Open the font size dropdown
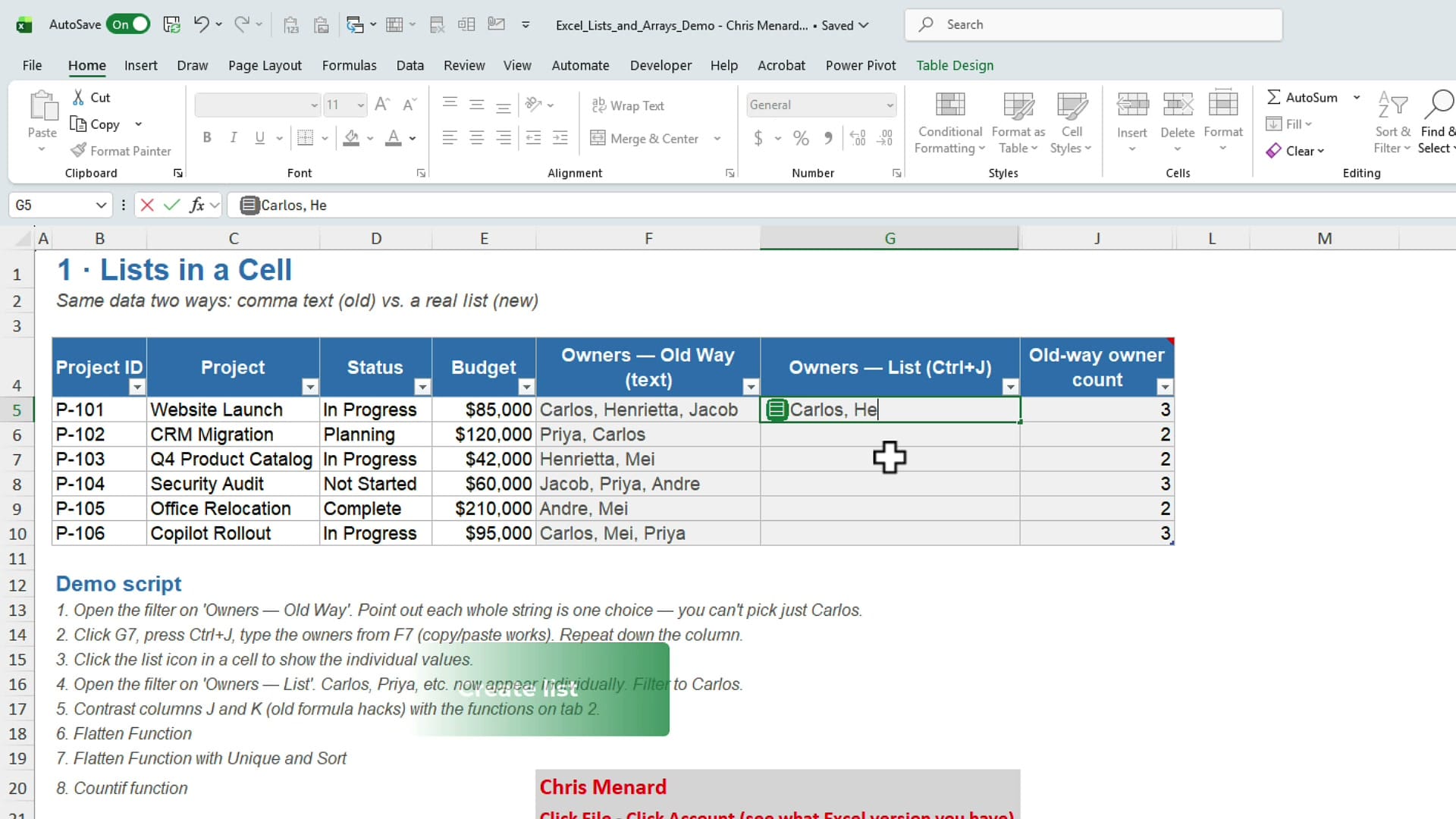1456x819 pixels. pyautogui.click(x=361, y=105)
